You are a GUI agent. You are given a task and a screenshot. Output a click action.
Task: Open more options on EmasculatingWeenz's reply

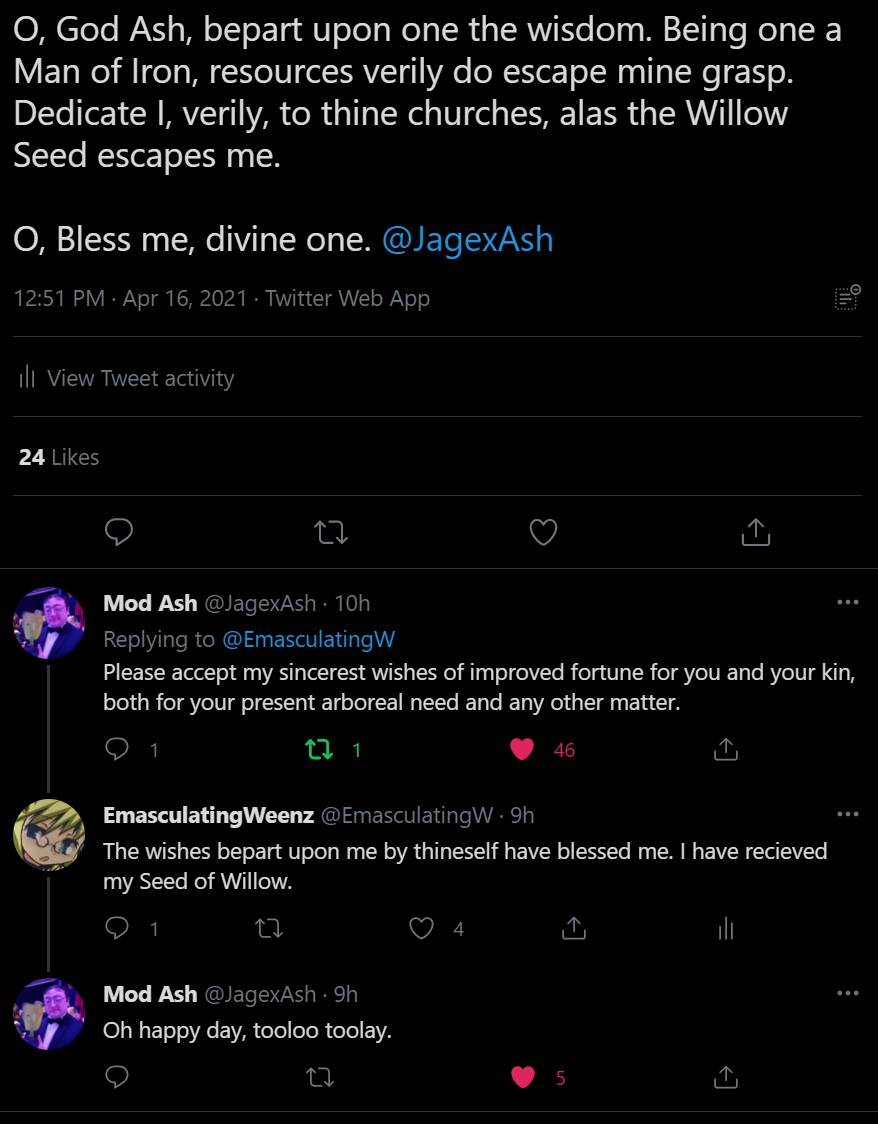(847, 815)
